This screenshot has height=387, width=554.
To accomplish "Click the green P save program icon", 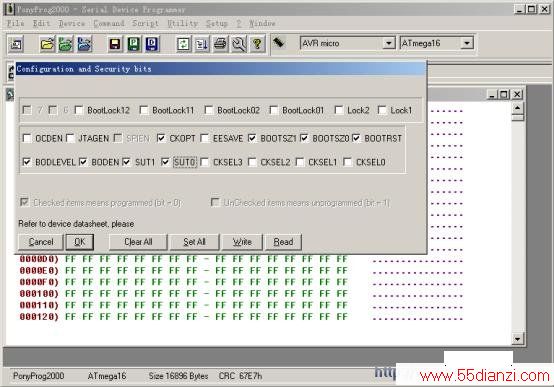I will point(134,44).
